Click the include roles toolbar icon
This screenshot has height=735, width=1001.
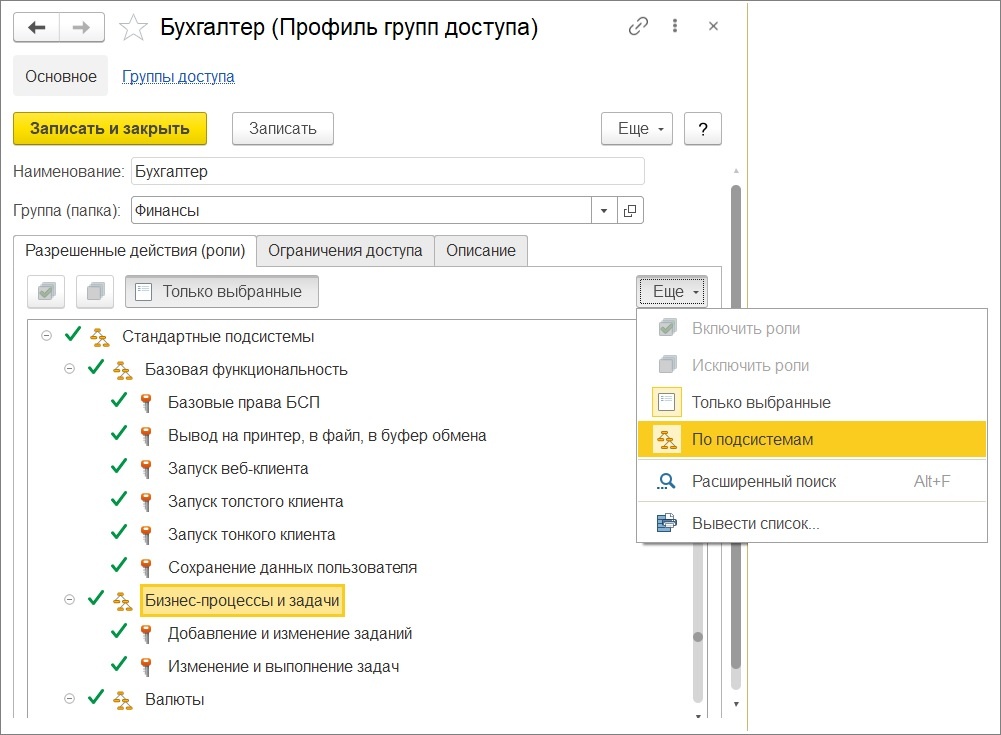click(46, 292)
